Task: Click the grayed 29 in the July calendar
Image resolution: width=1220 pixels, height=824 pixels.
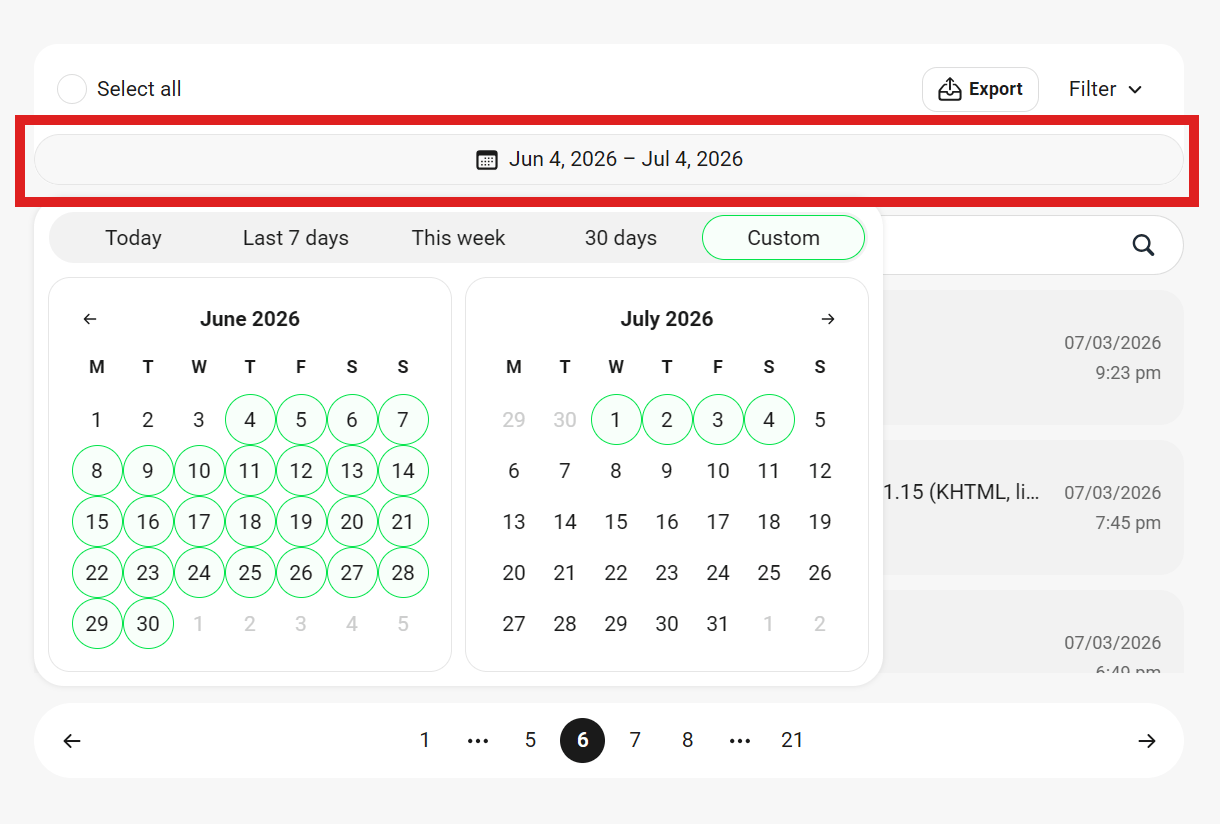Action: coord(514,420)
